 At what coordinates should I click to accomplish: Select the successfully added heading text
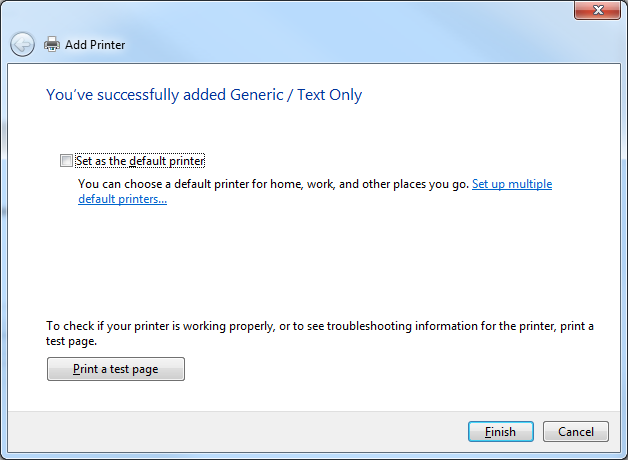(x=204, y=95)
